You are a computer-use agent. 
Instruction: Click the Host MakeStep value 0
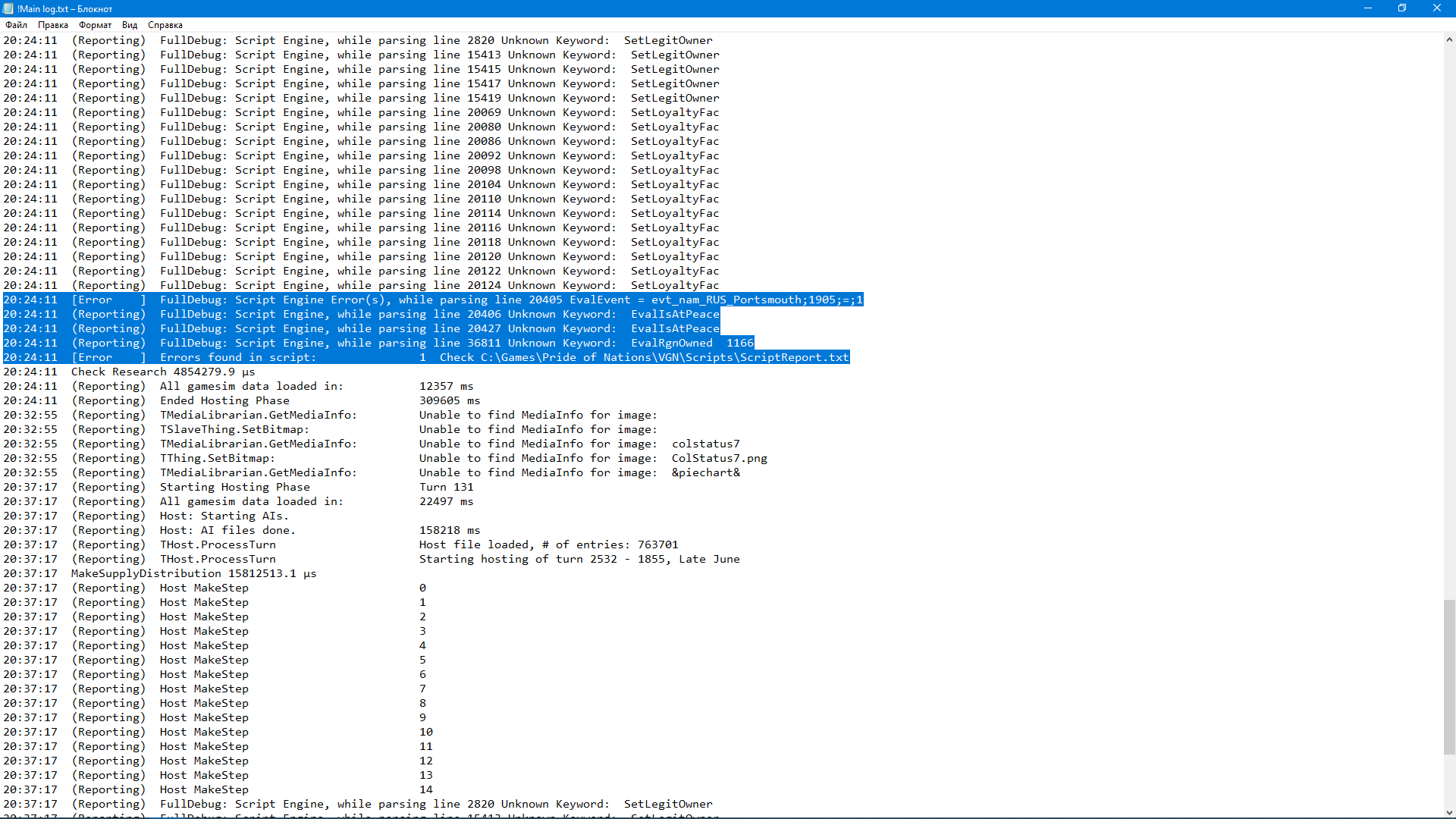coord(422,588)
